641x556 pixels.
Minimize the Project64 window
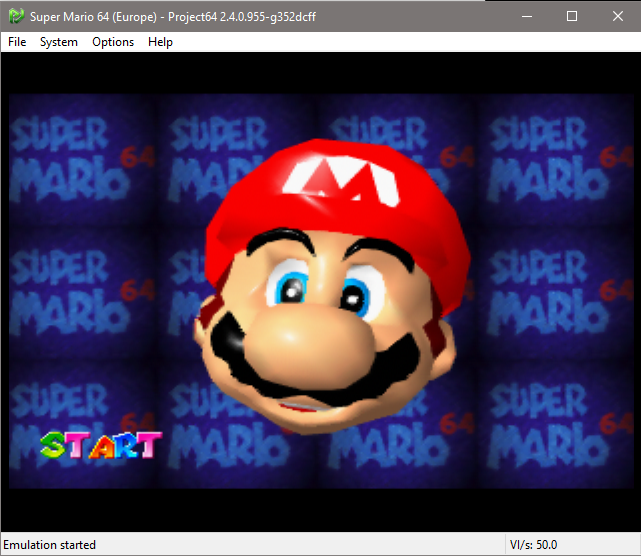(527, 16)
